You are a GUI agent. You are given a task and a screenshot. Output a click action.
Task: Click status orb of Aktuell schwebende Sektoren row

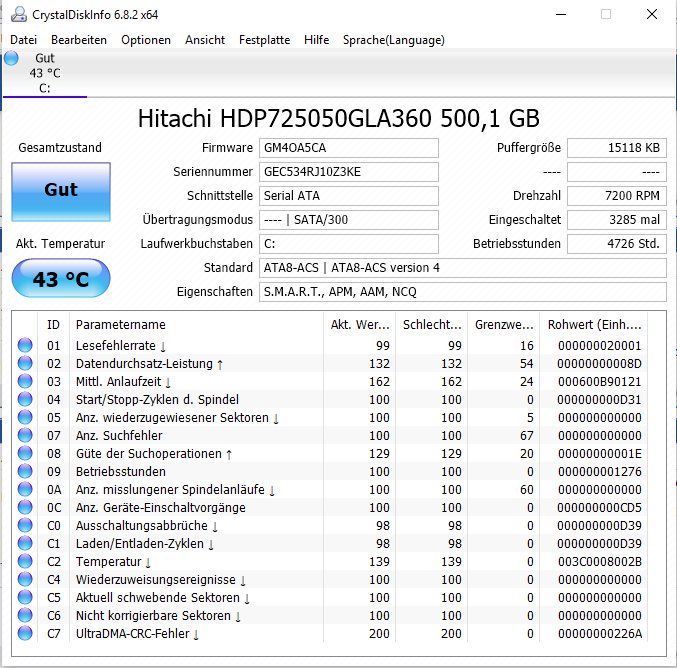(x=25, y=597)
